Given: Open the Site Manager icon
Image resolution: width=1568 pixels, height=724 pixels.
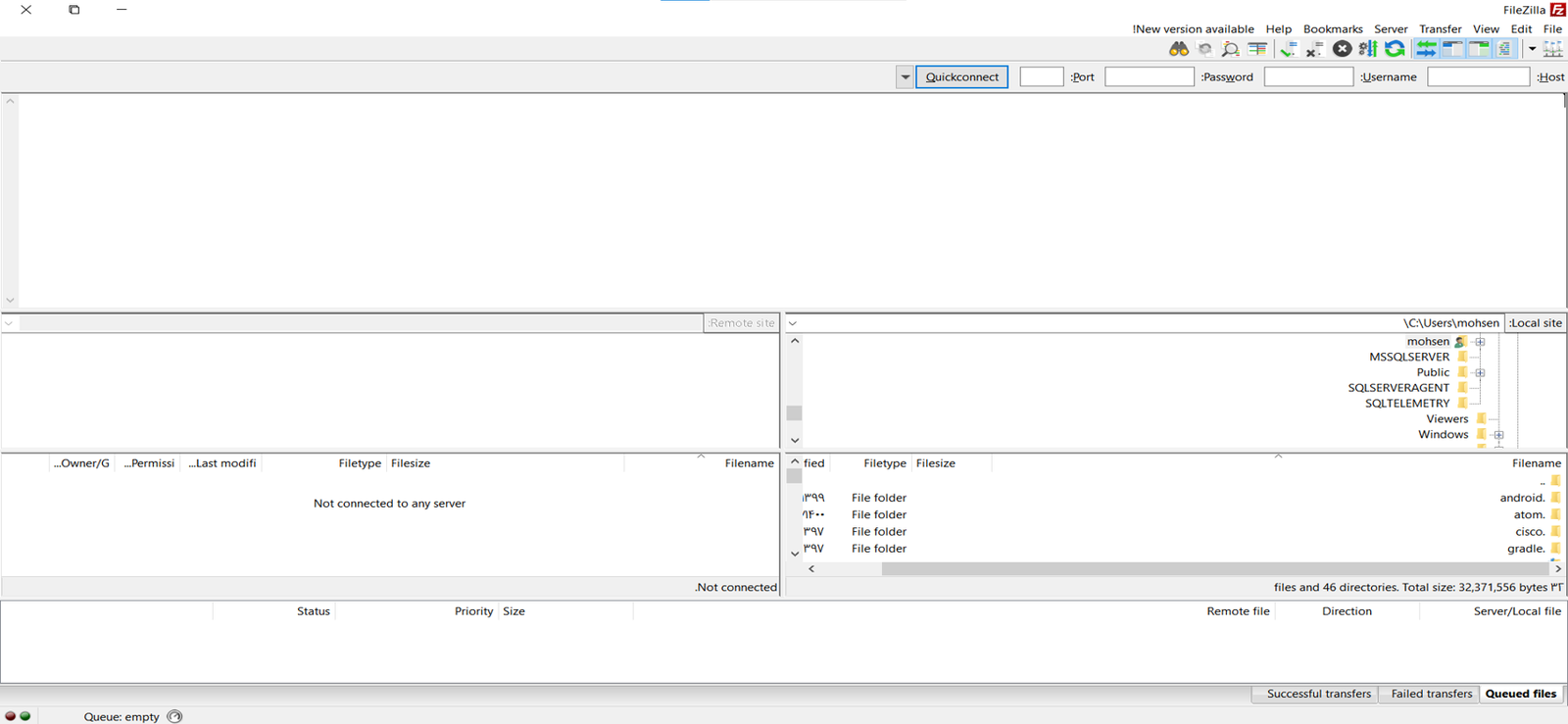Looking at the screenshot, I should pyautogui.click(x=1553, y=49).
